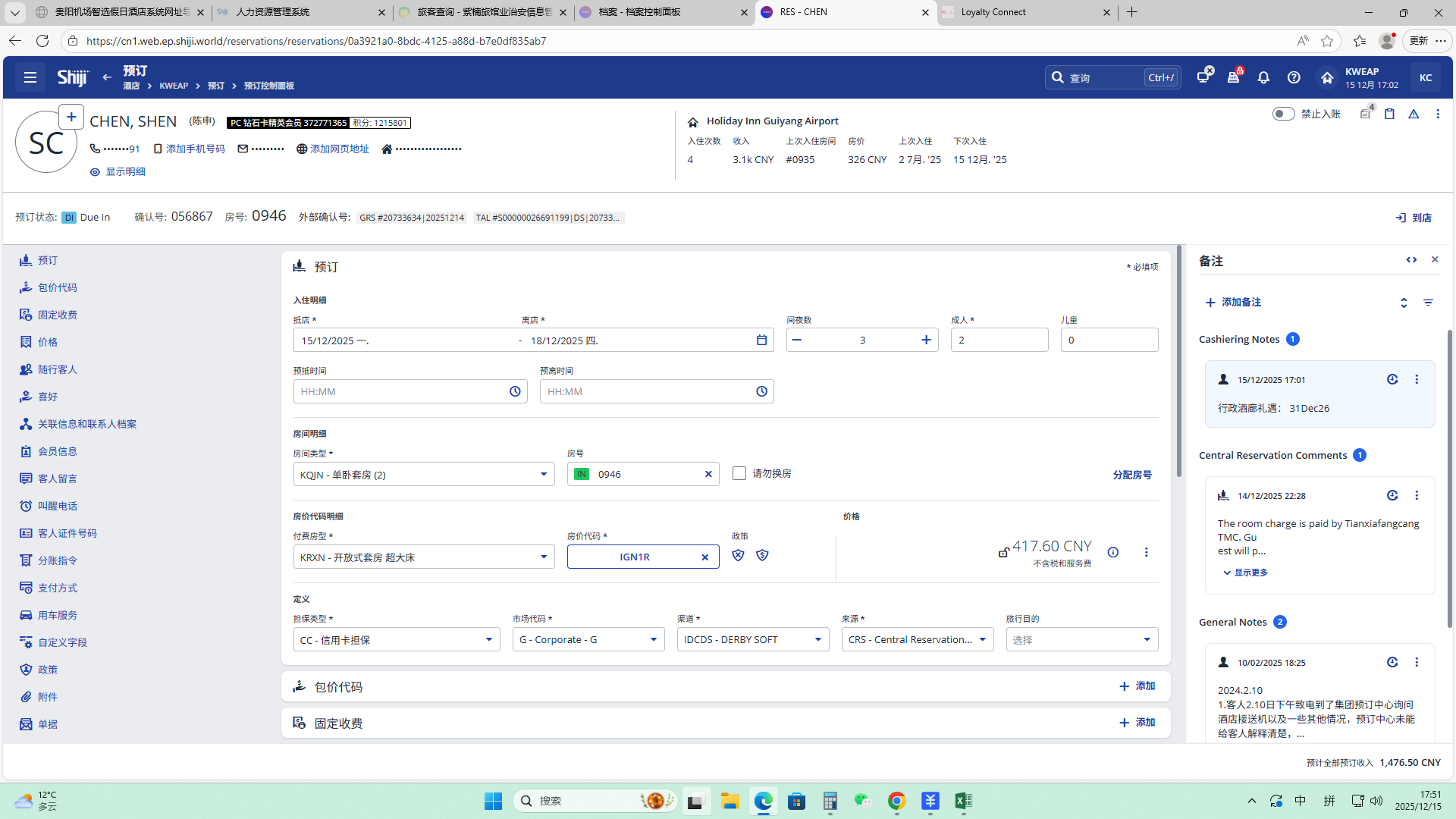Click the notifications bell icon
Image resolution: width=1456 pixels, height=819 pixels.
[x=1263, y=77]
